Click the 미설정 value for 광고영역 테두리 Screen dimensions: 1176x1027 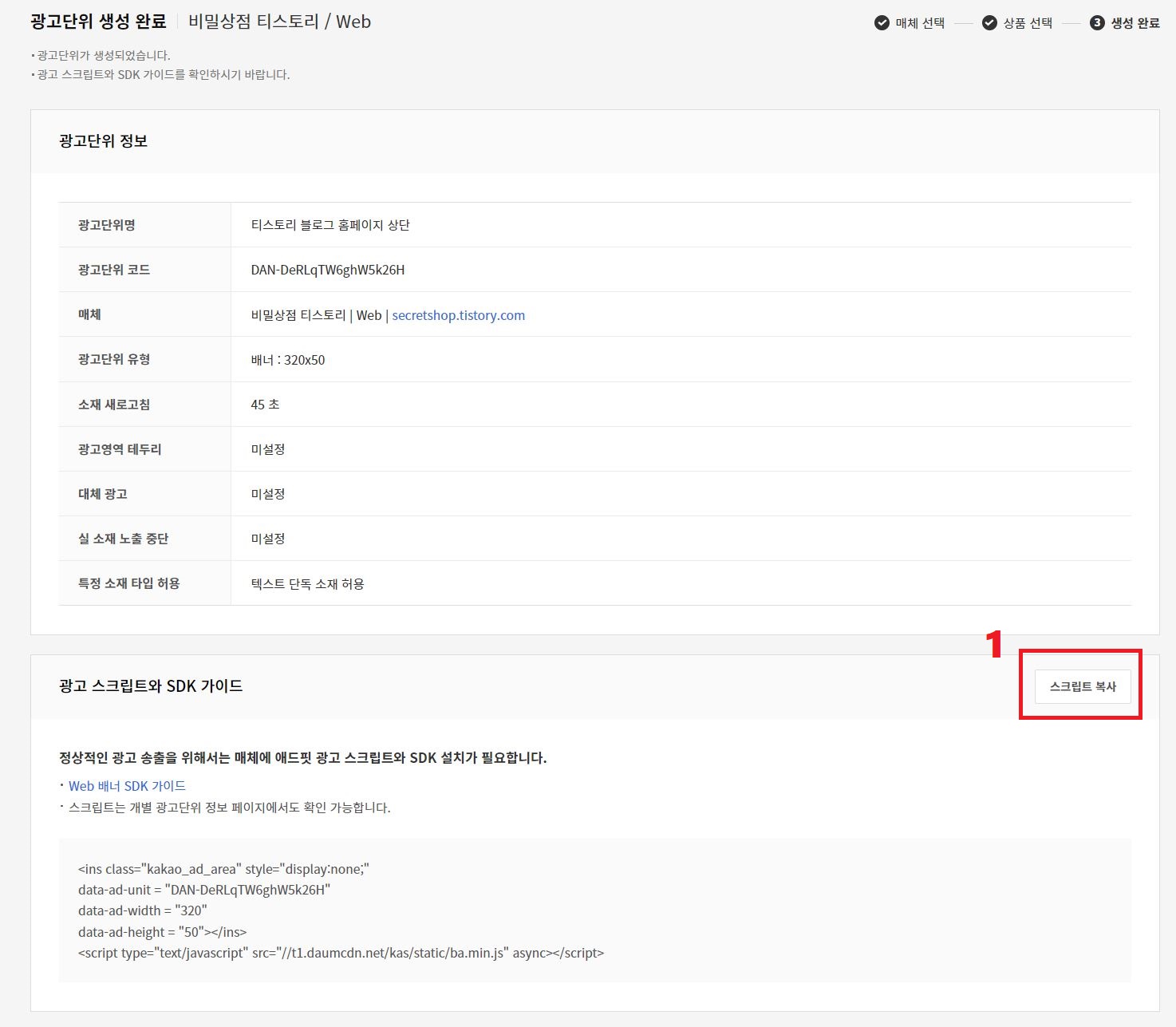268,449
